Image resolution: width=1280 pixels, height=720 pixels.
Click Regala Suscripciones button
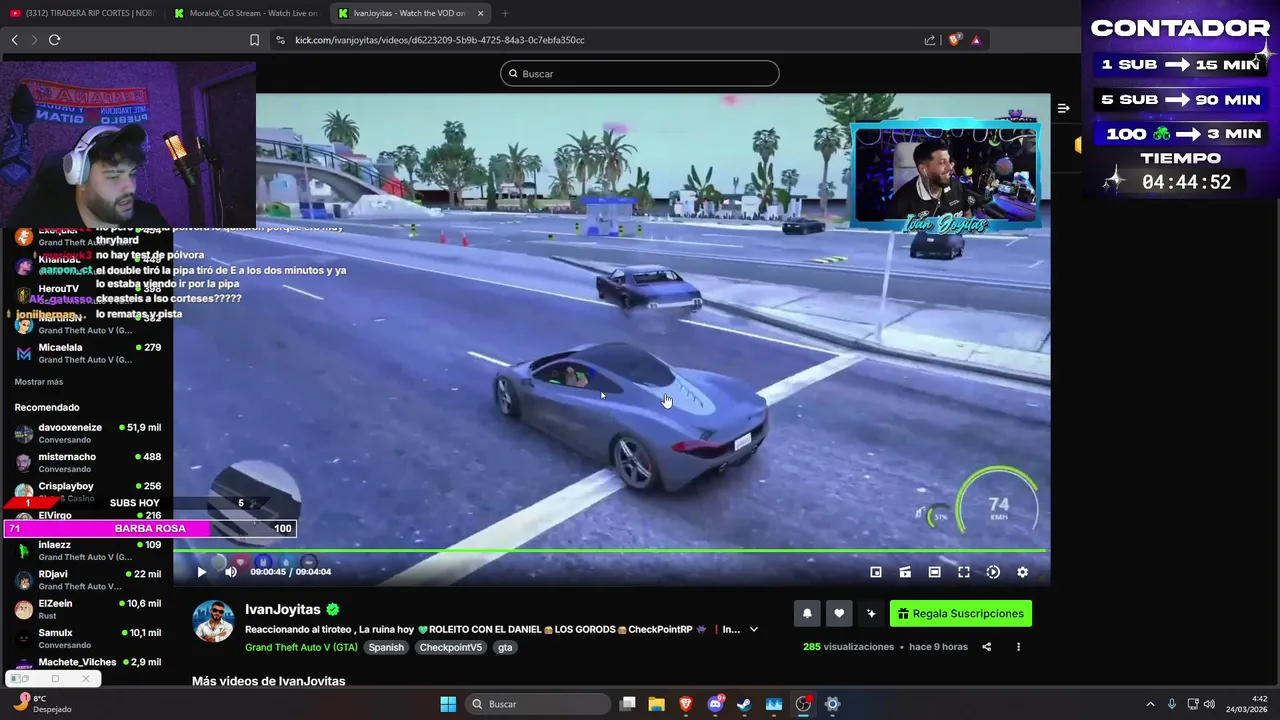click(x=961, y=614)
